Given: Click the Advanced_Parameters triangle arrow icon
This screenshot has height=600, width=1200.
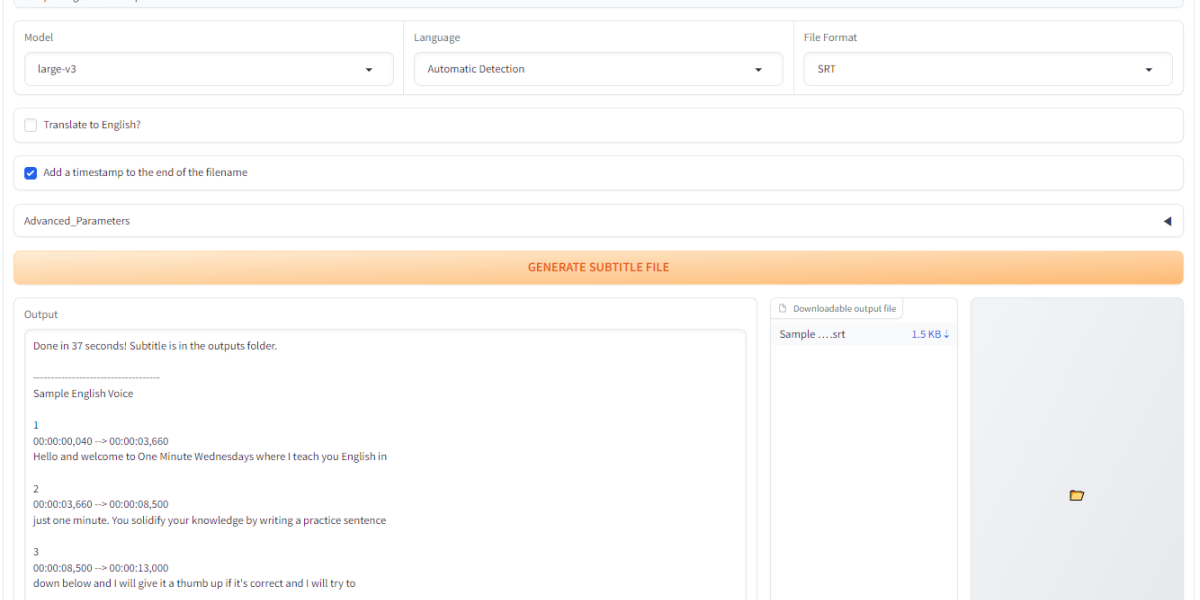Looking at the screenshot, I should pos(1167,221).
